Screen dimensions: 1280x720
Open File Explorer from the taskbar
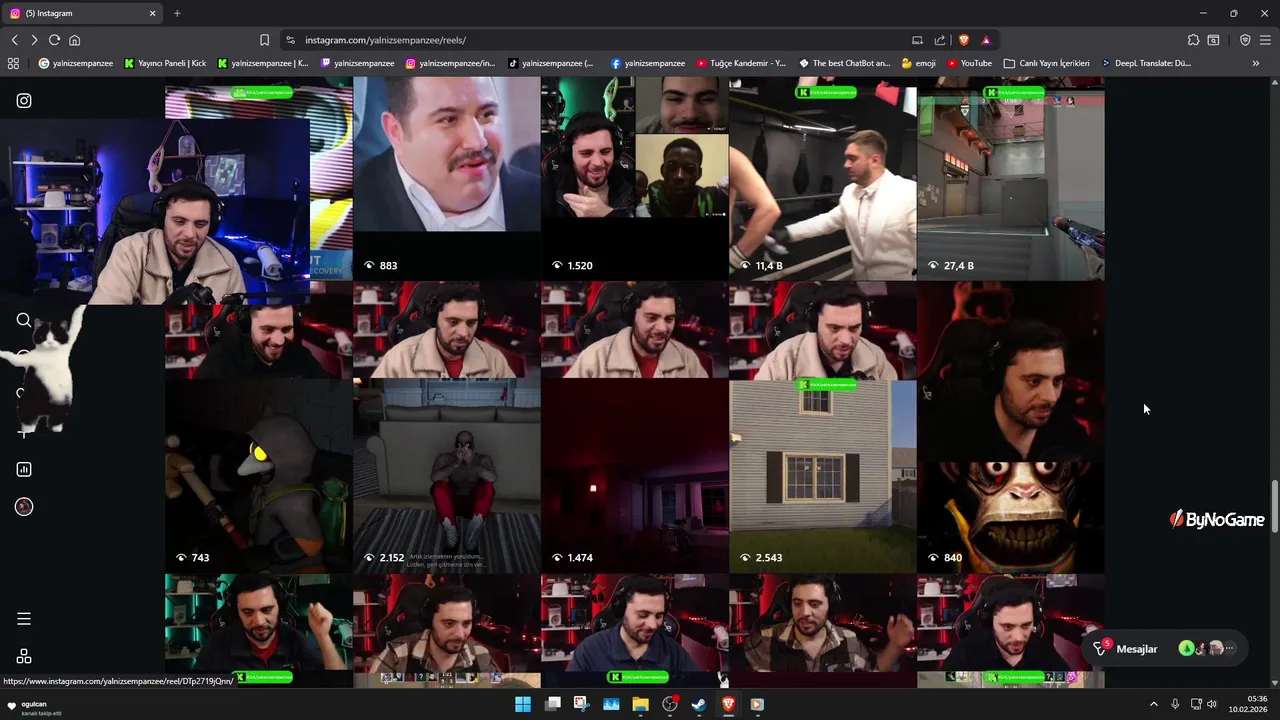tap(640, 704)
